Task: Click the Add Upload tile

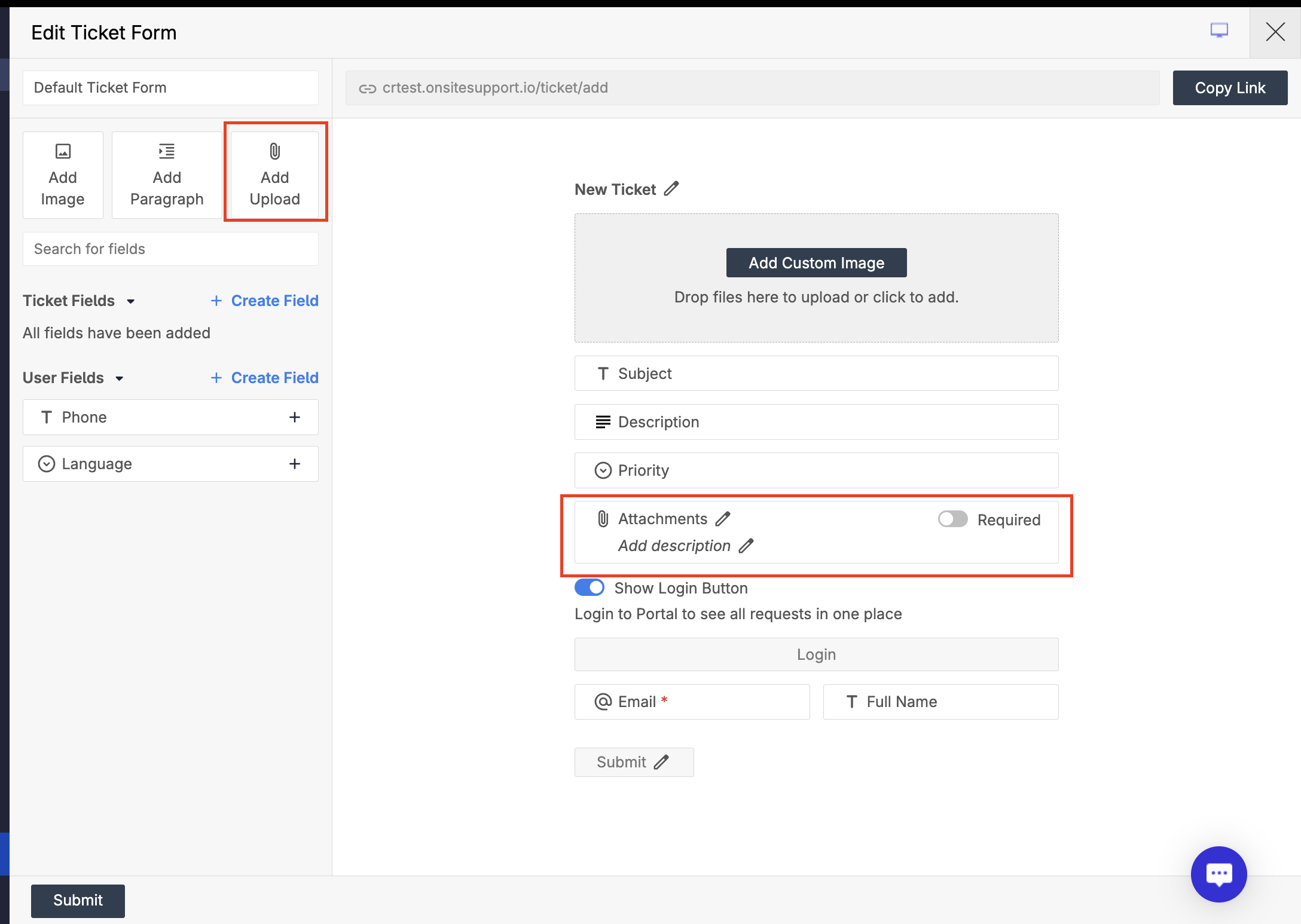Action: [275, 175]
